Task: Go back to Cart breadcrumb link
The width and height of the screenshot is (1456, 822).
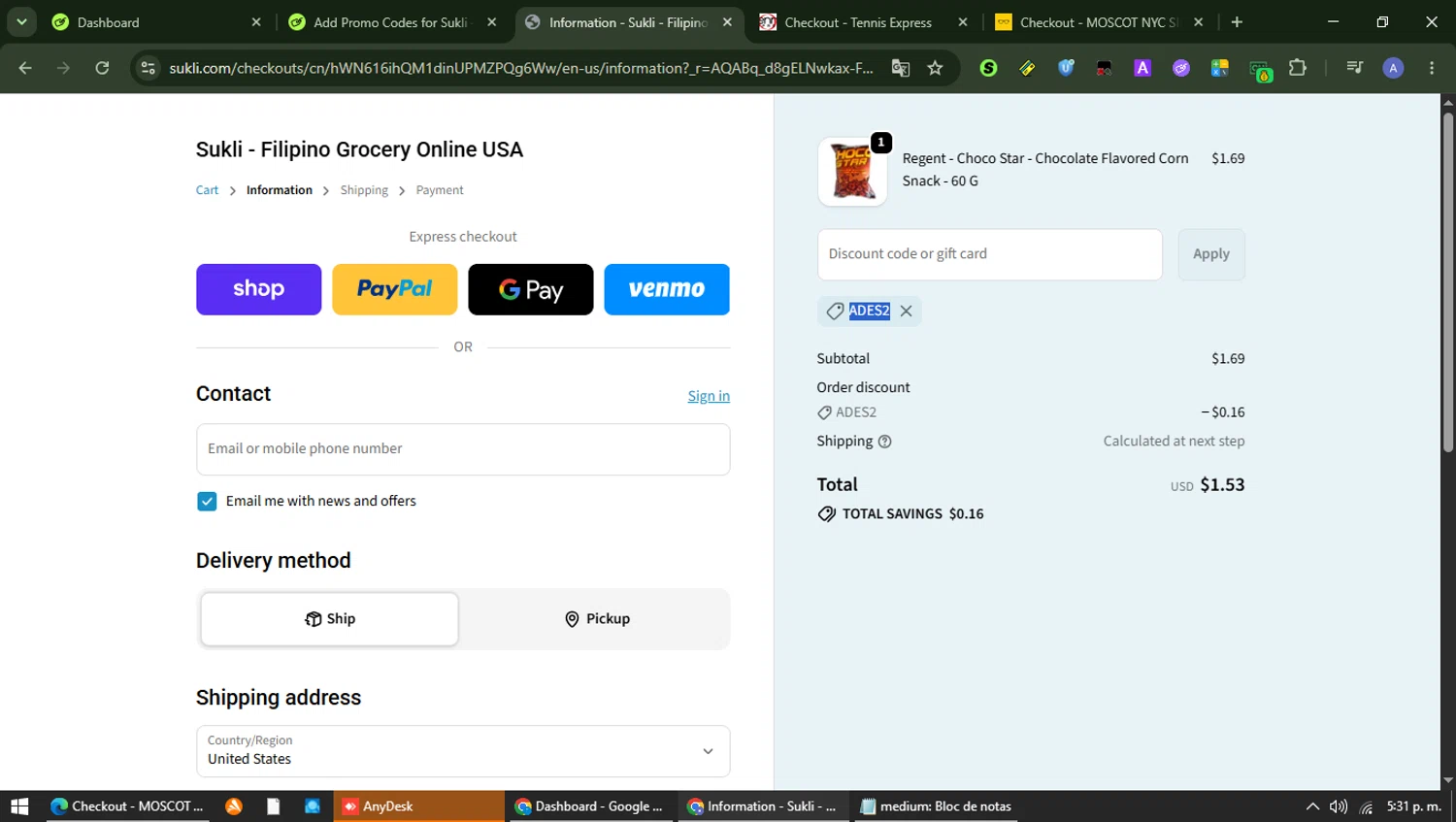Action: [x=207, y=190]
